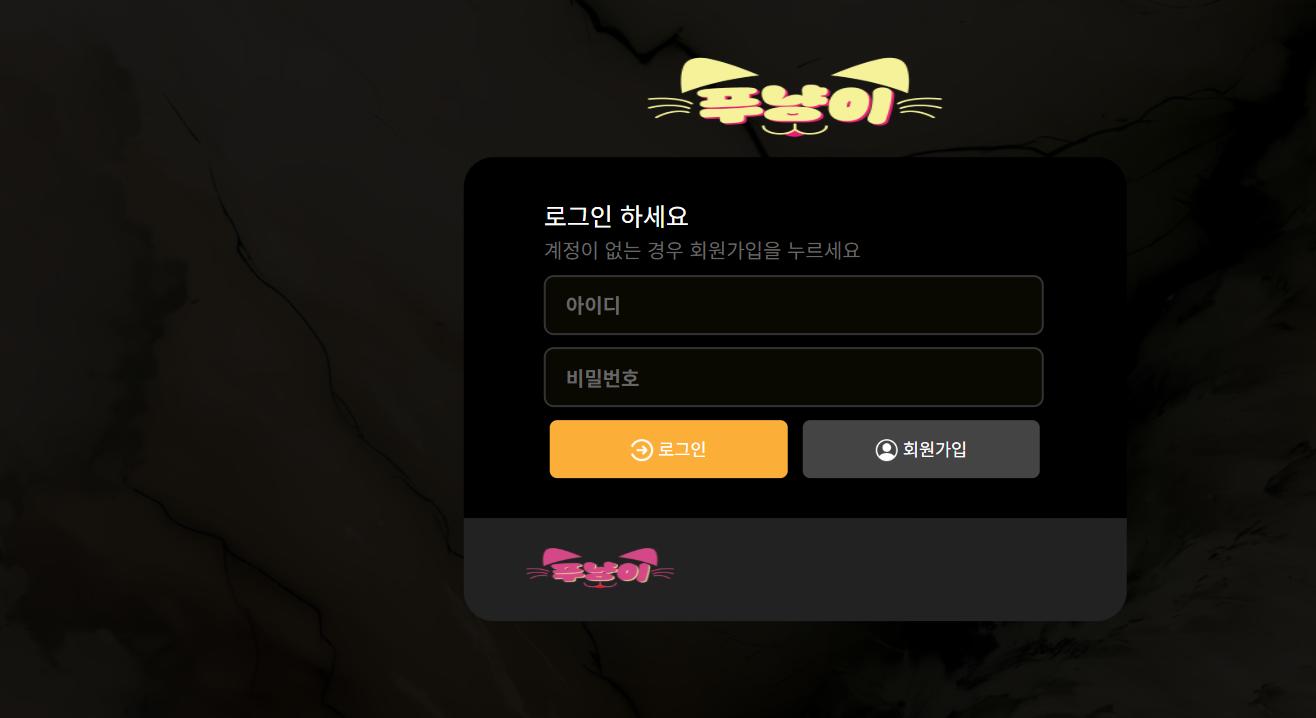Focus the 비밀번호 password field
Screen dimensions: 1316x718
794,377
